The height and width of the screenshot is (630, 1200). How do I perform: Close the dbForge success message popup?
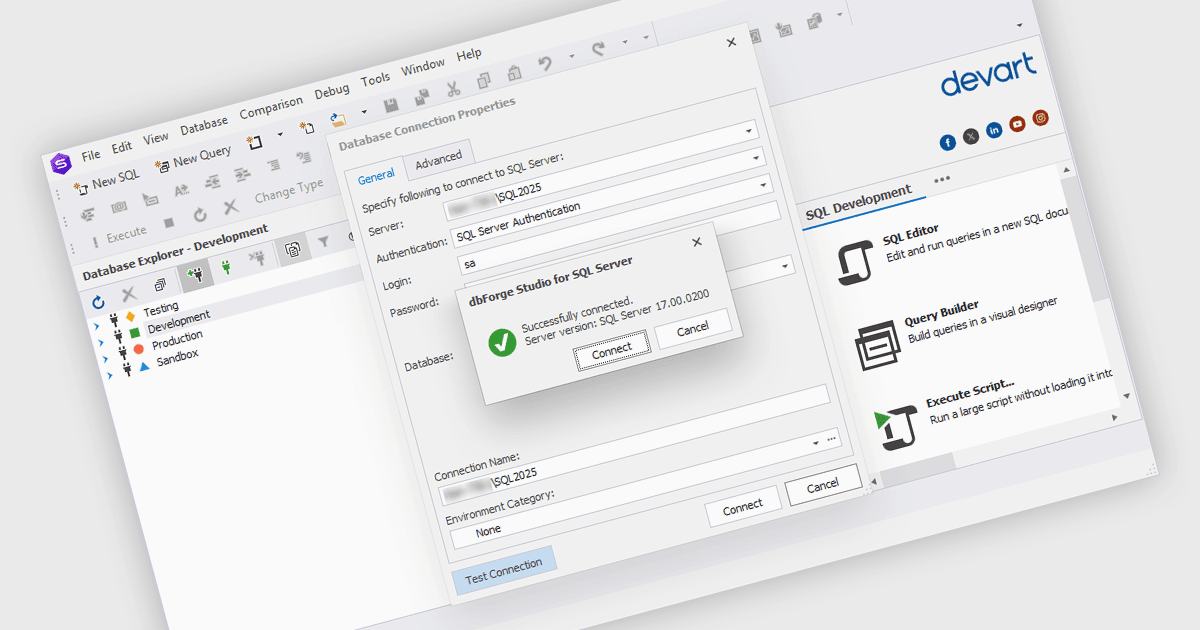697,242
